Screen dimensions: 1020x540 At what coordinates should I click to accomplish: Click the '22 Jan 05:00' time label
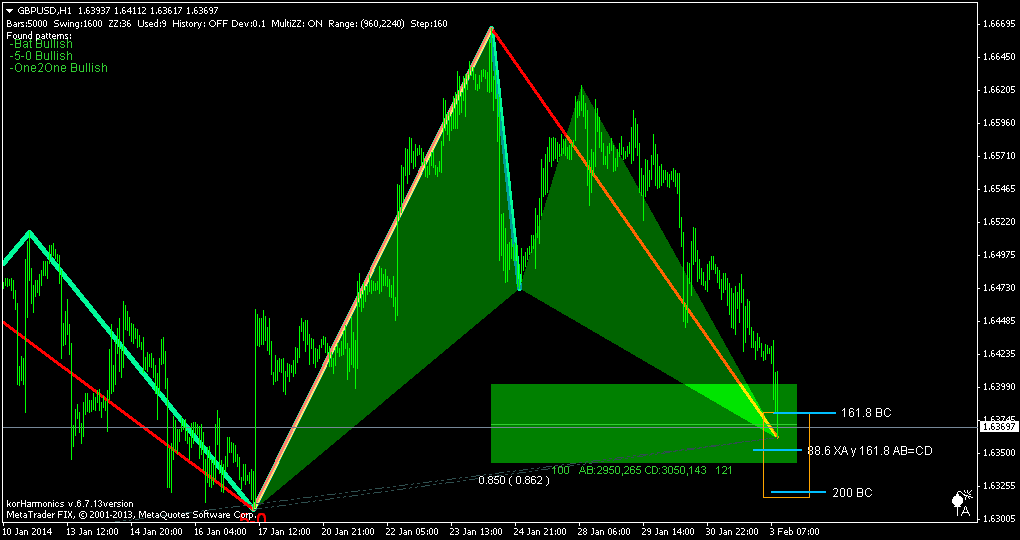coord(410,532)
